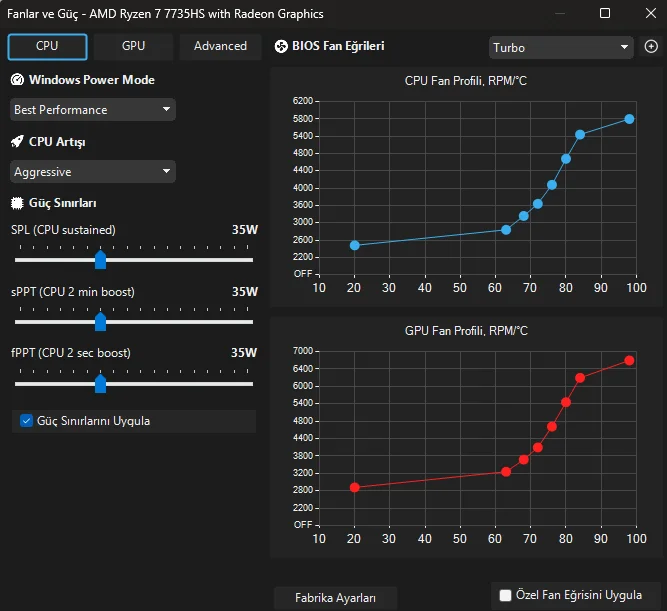
Task: Select GPU fan curve point at 76°C
Action: tap(552, 426)
